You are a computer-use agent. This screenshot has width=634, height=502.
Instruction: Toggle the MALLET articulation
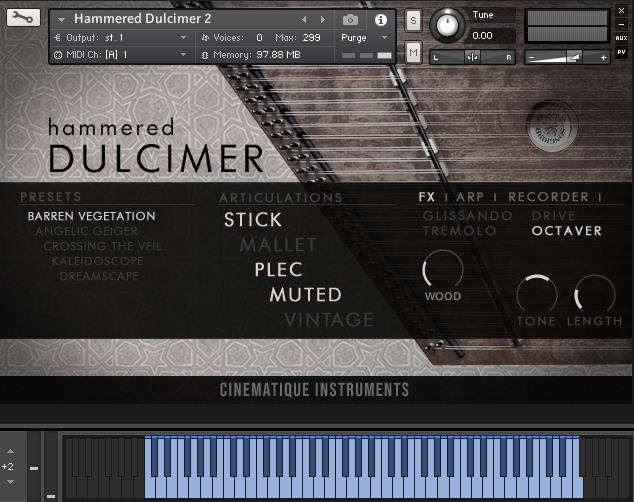coord(278,244)
